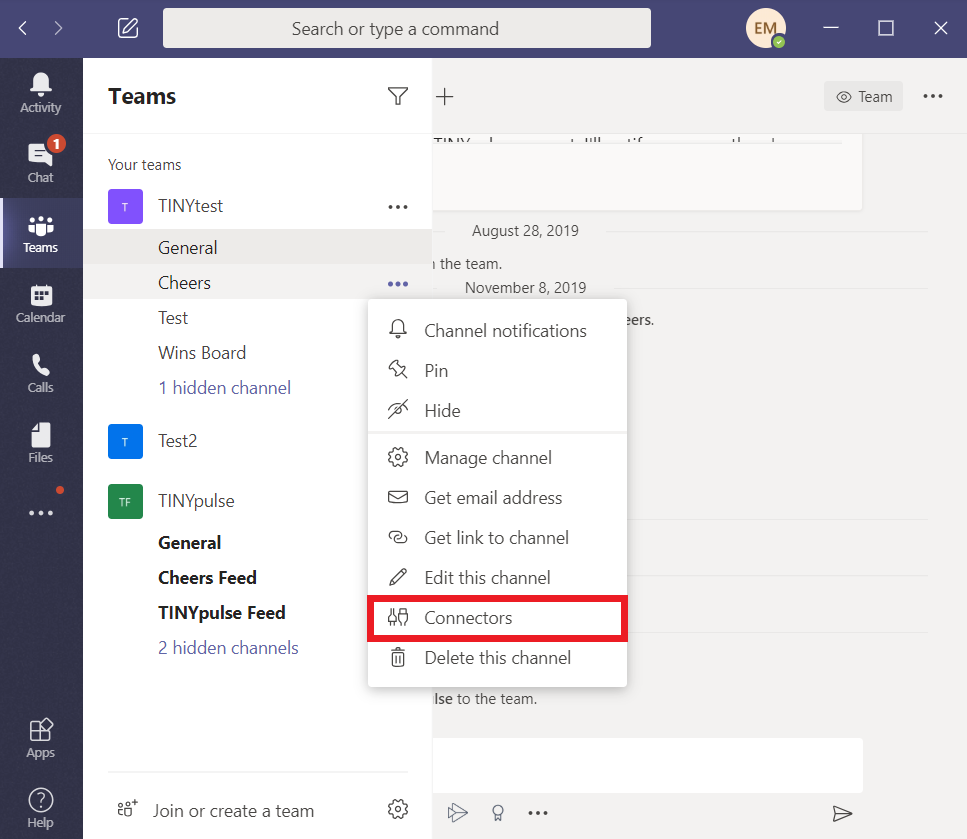
Task: Compose a new chat with the pen icon
Action: point(127,28)
